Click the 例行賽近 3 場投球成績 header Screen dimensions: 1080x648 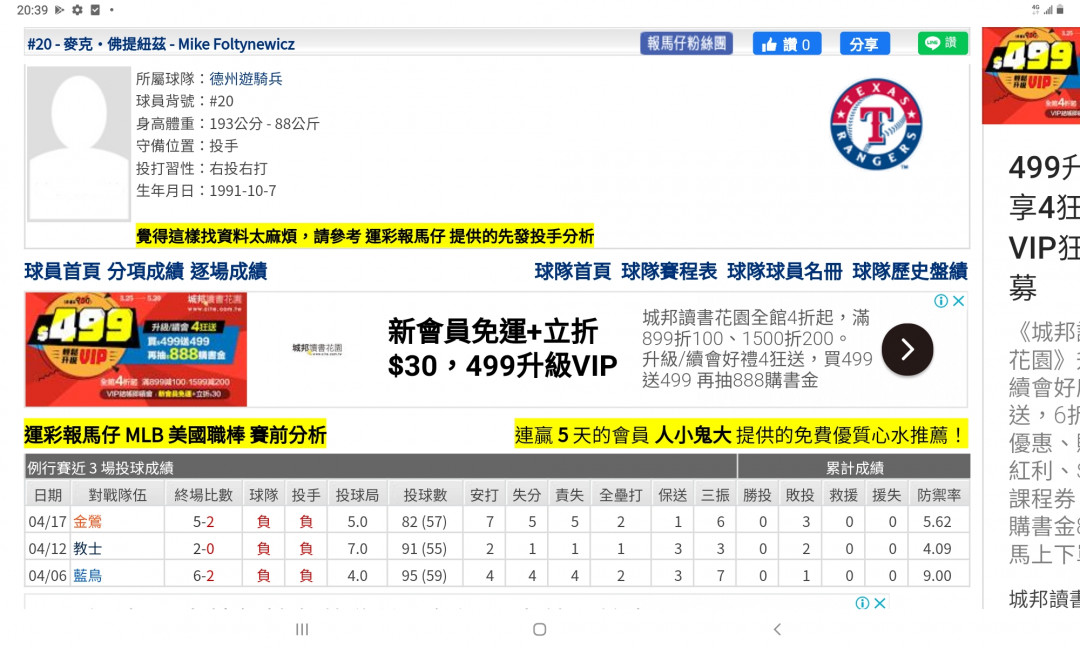click(x=381, y=468)
